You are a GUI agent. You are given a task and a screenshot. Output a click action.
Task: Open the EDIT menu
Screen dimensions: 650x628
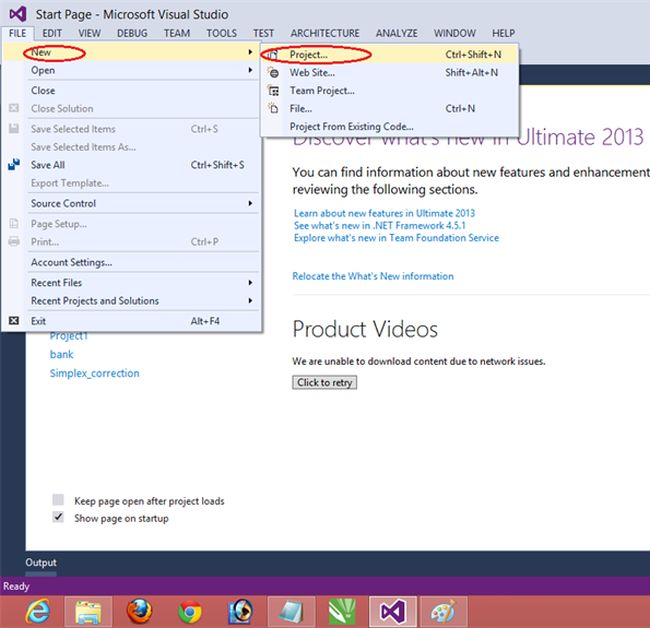[52, 33]
